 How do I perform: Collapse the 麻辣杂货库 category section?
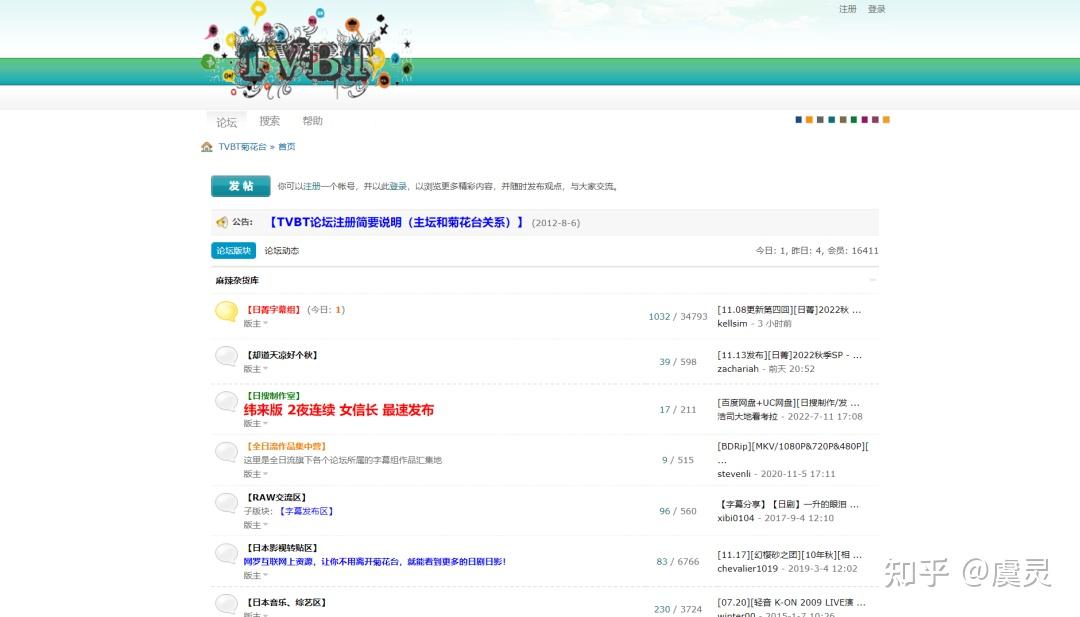tap(873, 280)
